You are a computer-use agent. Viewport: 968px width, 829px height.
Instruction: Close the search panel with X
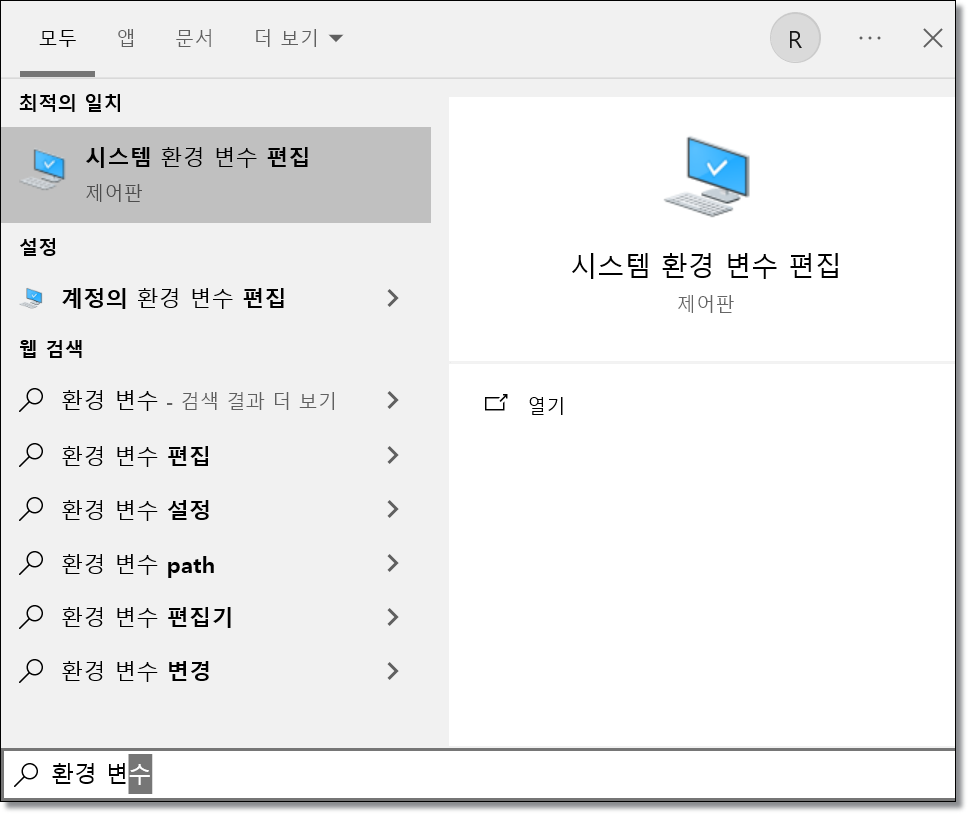932,38
